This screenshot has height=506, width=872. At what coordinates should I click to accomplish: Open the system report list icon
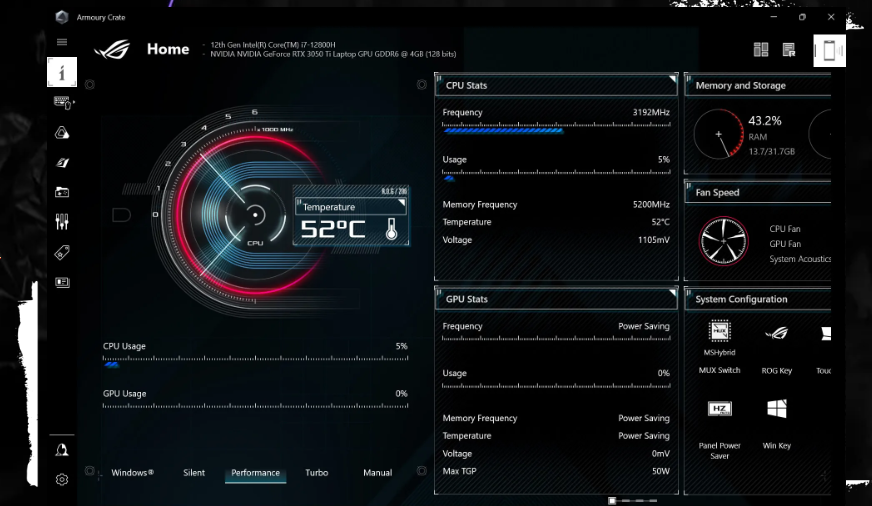pos(789,49)
